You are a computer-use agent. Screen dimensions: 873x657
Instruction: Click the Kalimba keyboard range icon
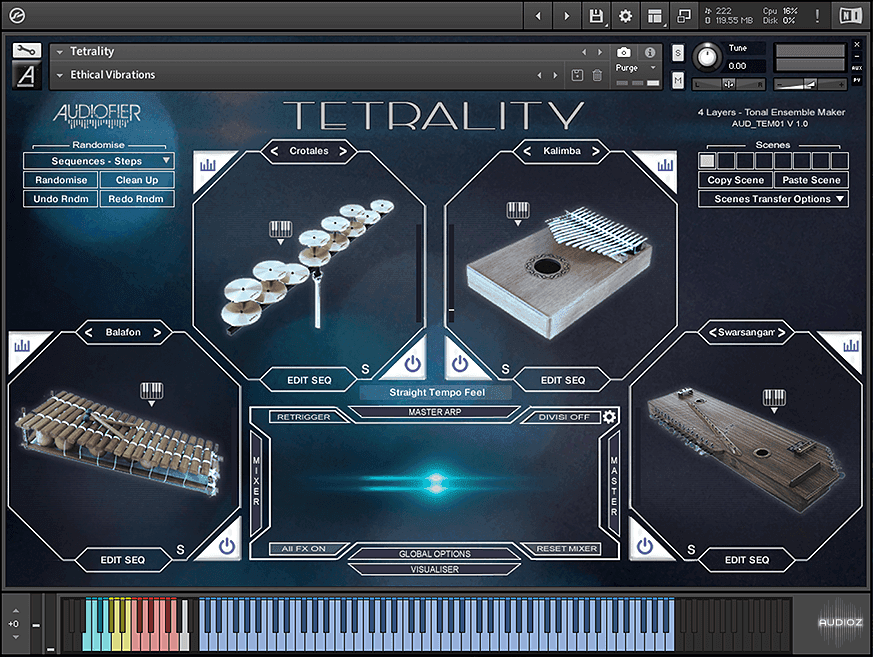click(x=518, y=212)
